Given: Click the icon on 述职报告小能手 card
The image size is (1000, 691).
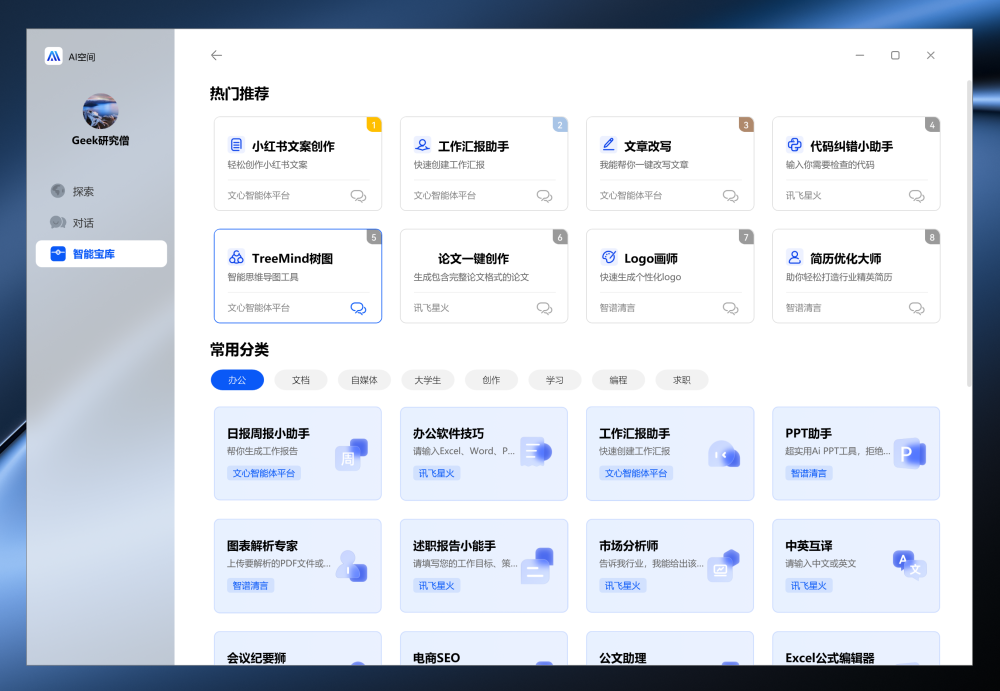Looking at the screenshot, I should click(x=537, y=566).
